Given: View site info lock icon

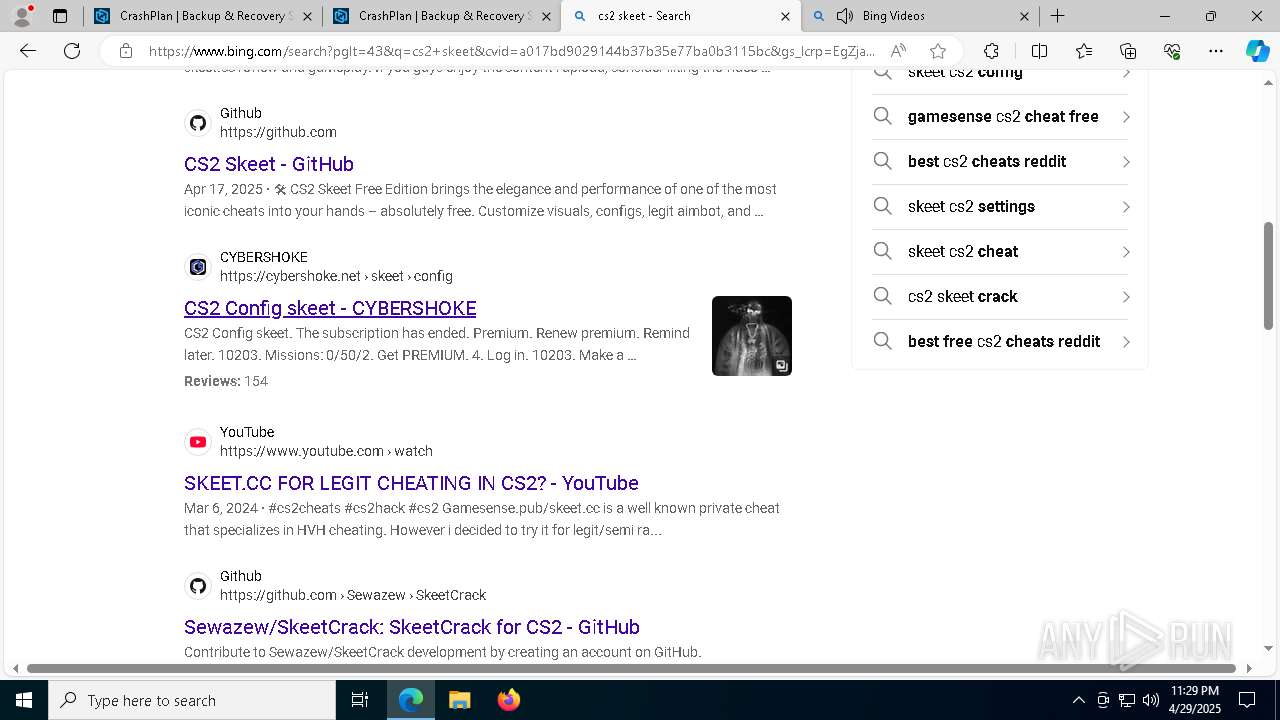Looking at the screenshot, I should click(x=126, y=51).
